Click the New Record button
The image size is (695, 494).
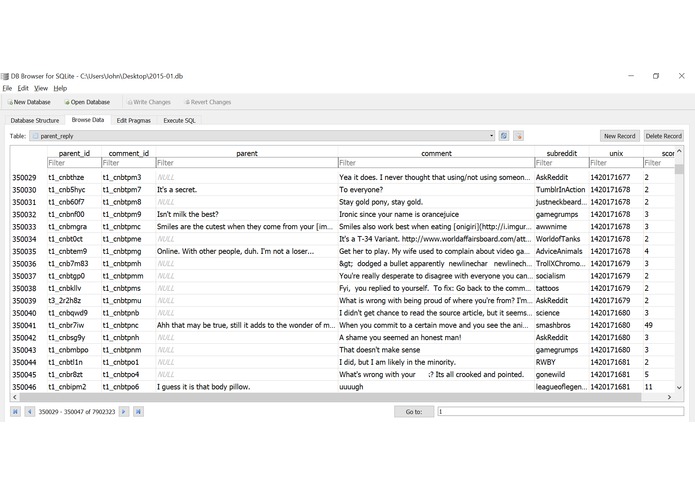(x=620, y=136)
